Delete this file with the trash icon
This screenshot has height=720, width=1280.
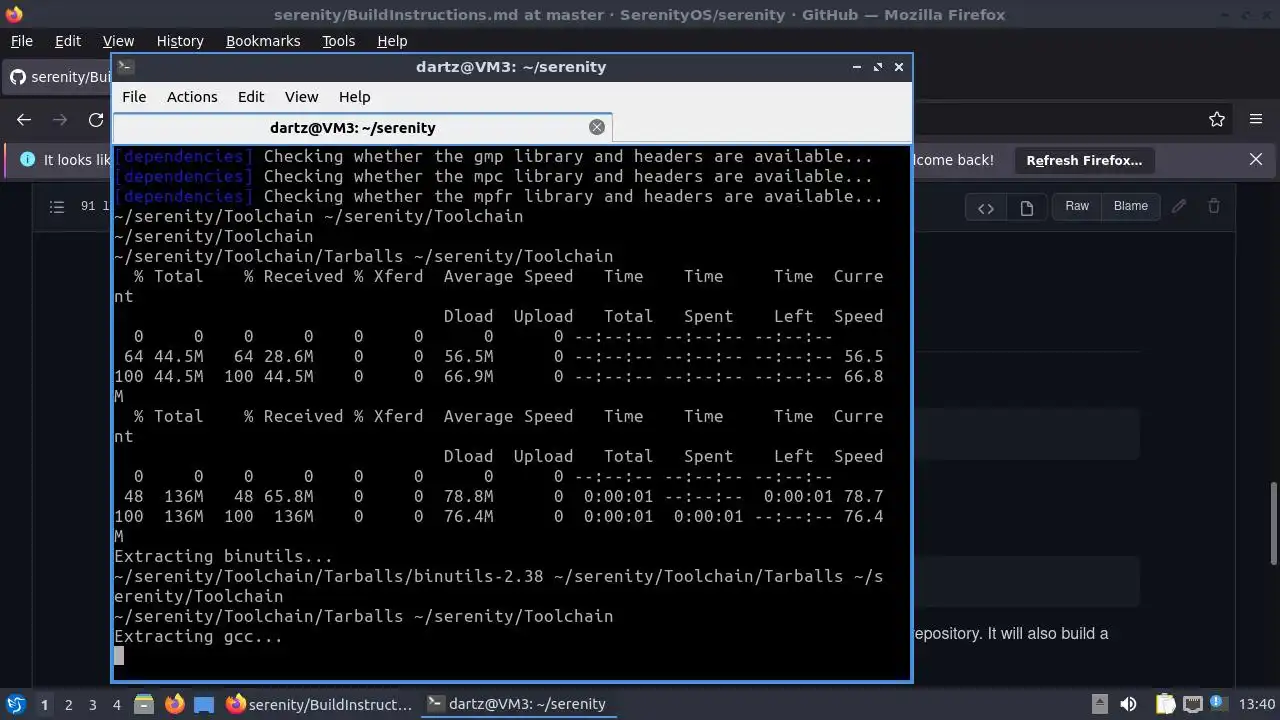[1214, 206]
